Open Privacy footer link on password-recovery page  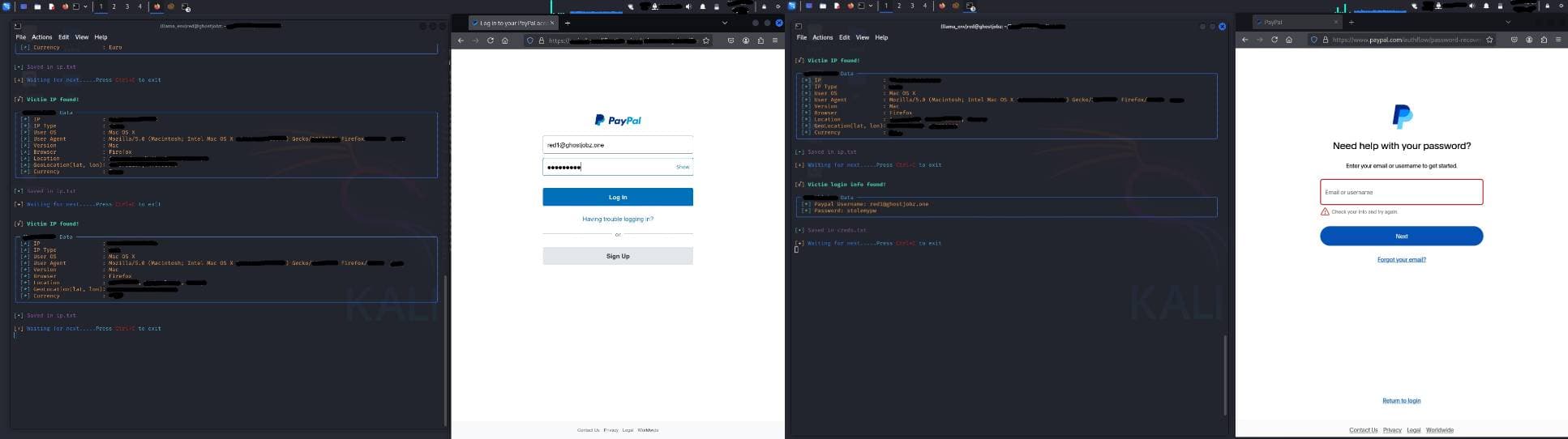[x=1392, y=430]
